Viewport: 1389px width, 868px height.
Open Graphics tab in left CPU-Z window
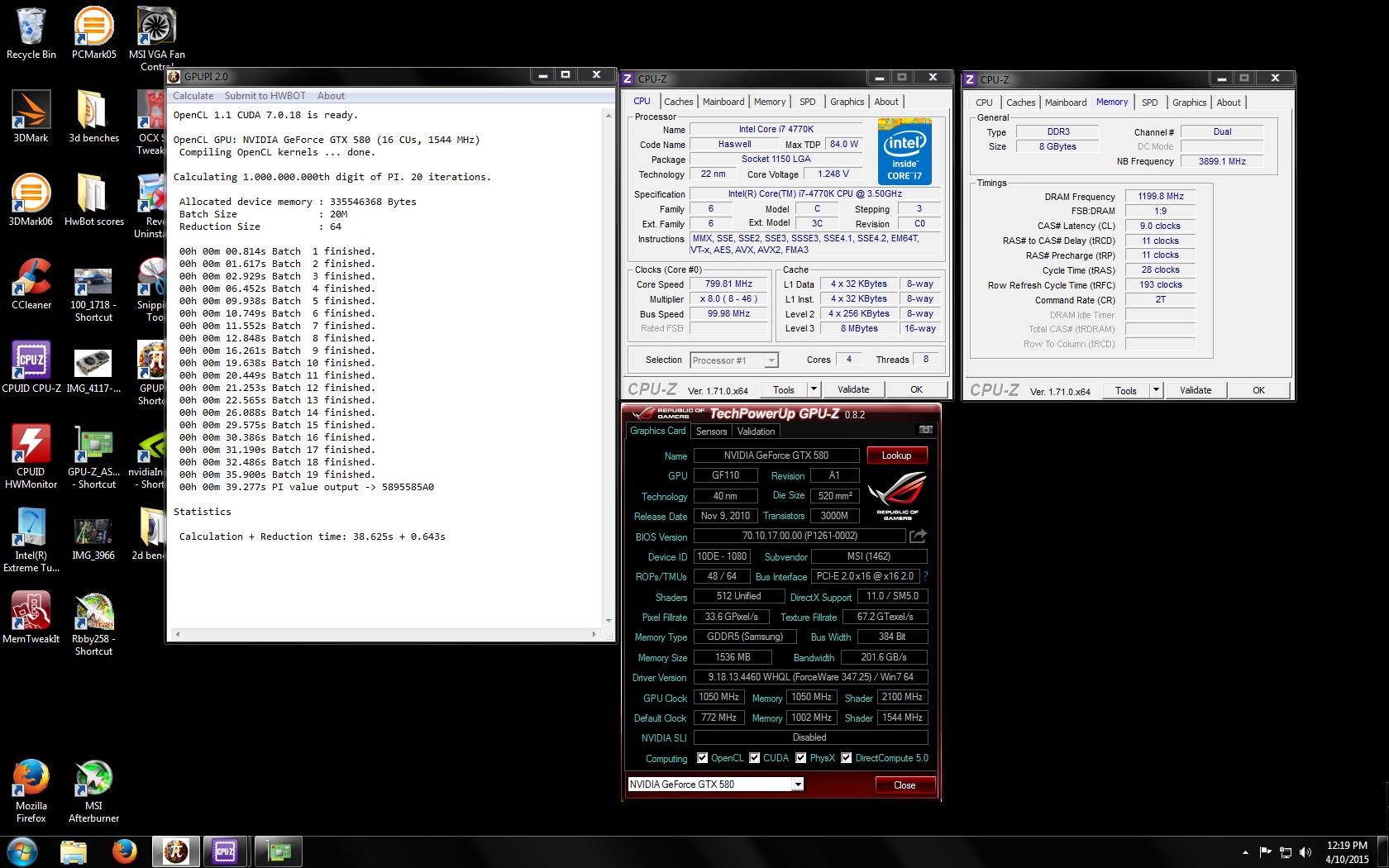(x=847, y=102)
